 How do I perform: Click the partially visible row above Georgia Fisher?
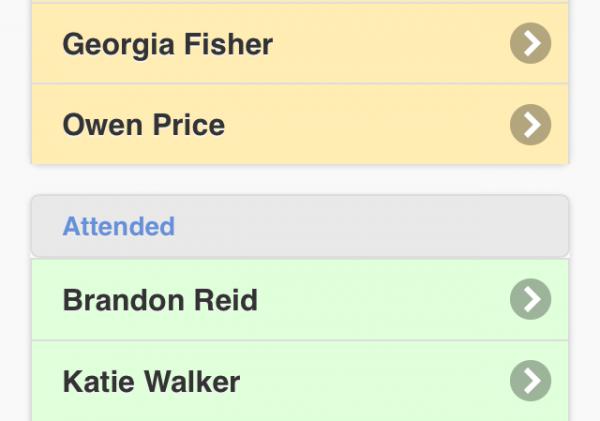(x=300, y=1)
